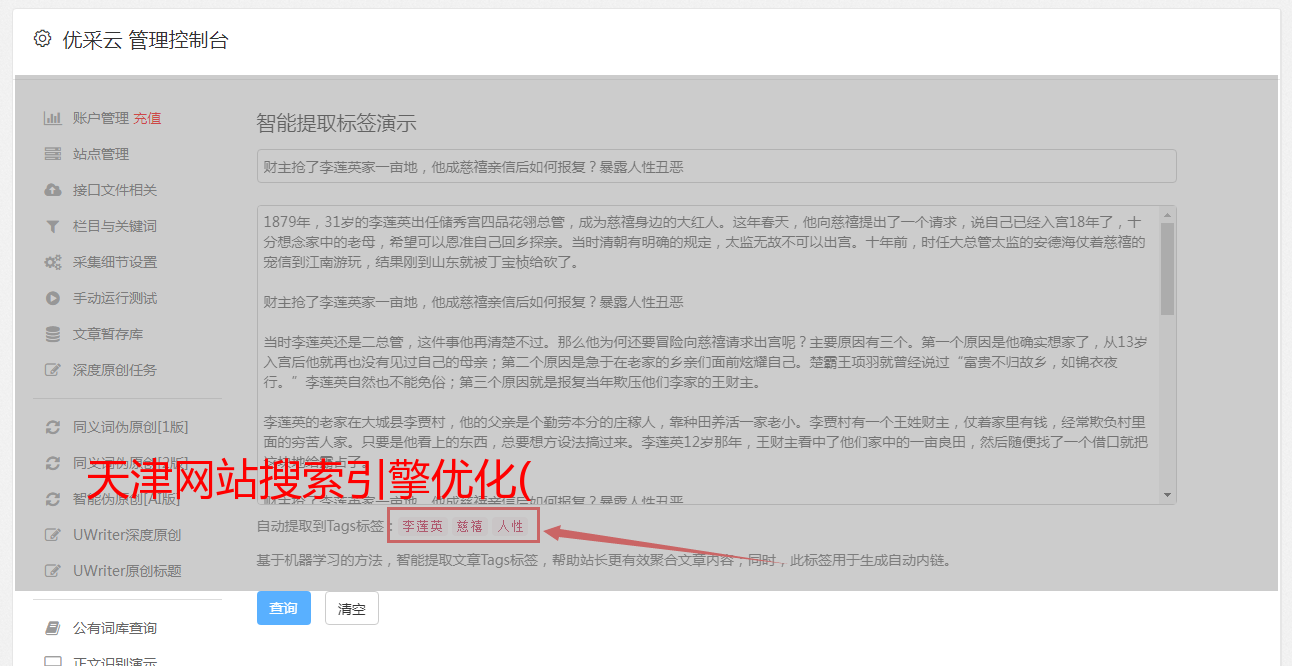The width and height of the screenshot is (1292, 666).
Task: Click the textarea scroll-up arrow
Action: (1168, 214)
